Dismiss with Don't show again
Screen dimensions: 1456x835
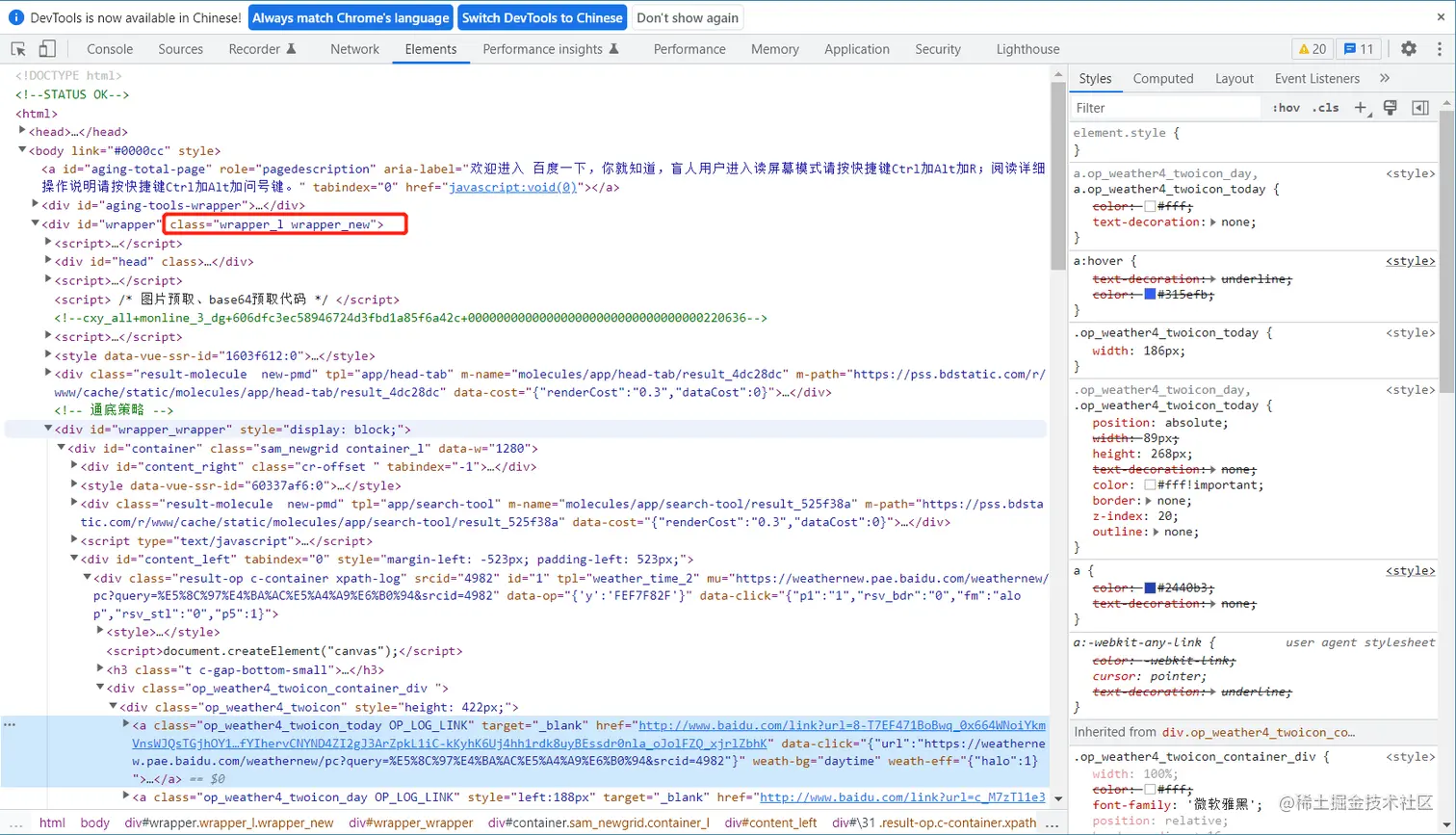click(x=688, y=17)
